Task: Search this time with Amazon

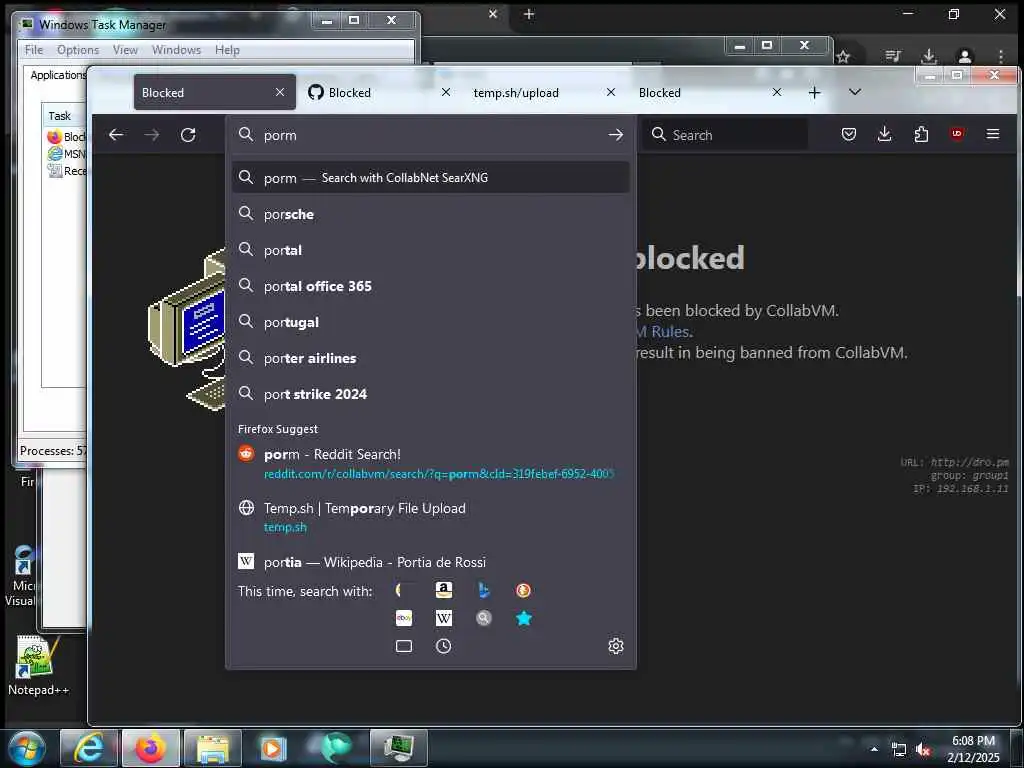Action: click(443, 590)
